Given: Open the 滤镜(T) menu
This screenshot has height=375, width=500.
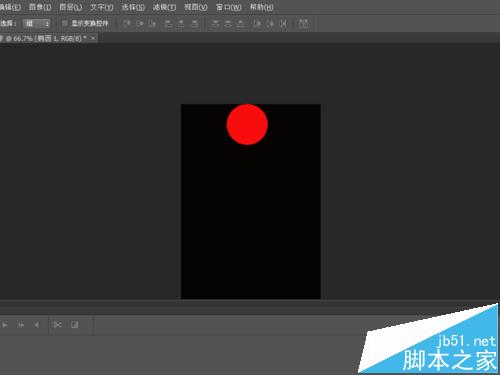Looking at the screenshot, I should [164, 7].
